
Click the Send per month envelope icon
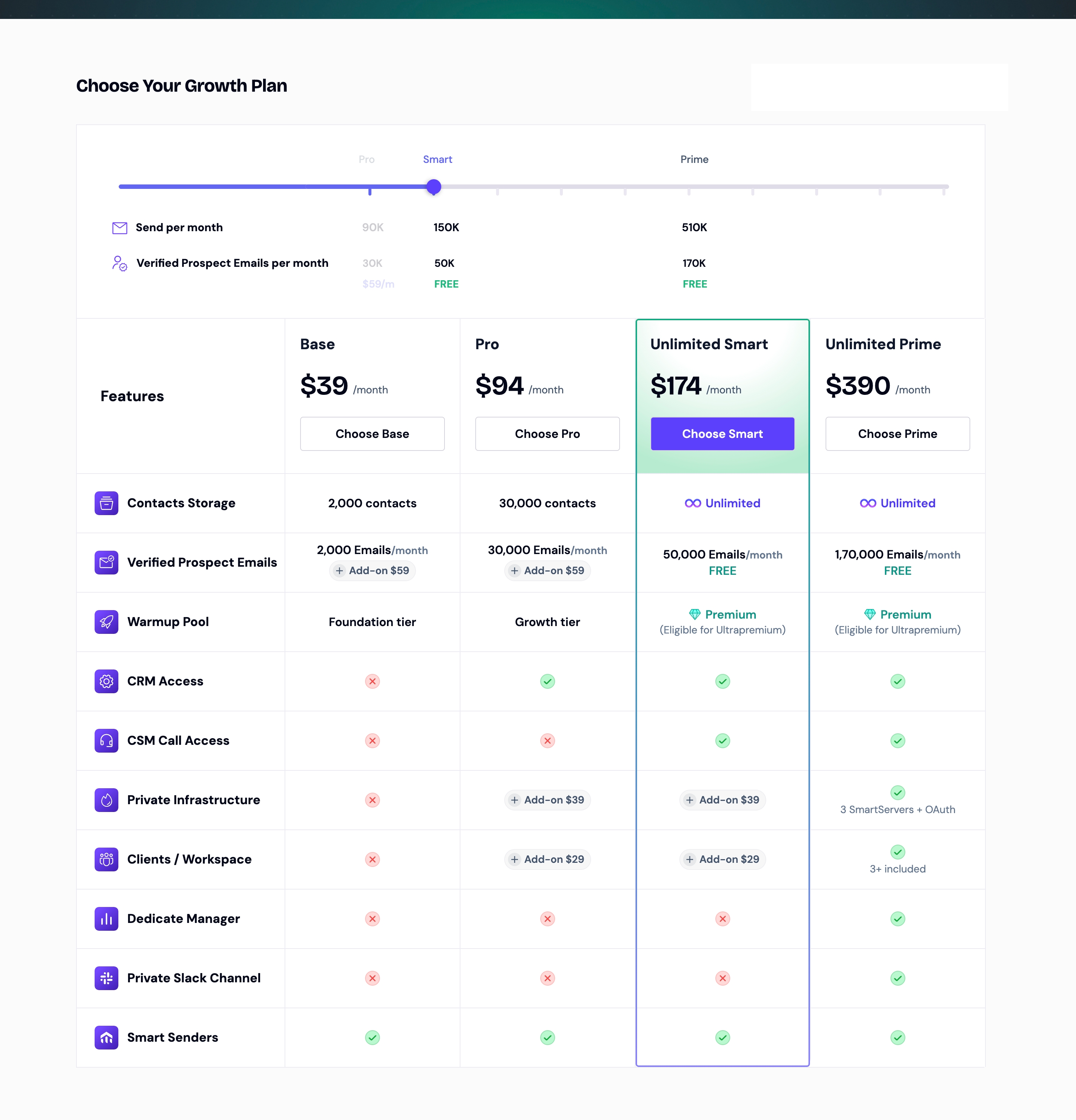(x=119, y=228)
